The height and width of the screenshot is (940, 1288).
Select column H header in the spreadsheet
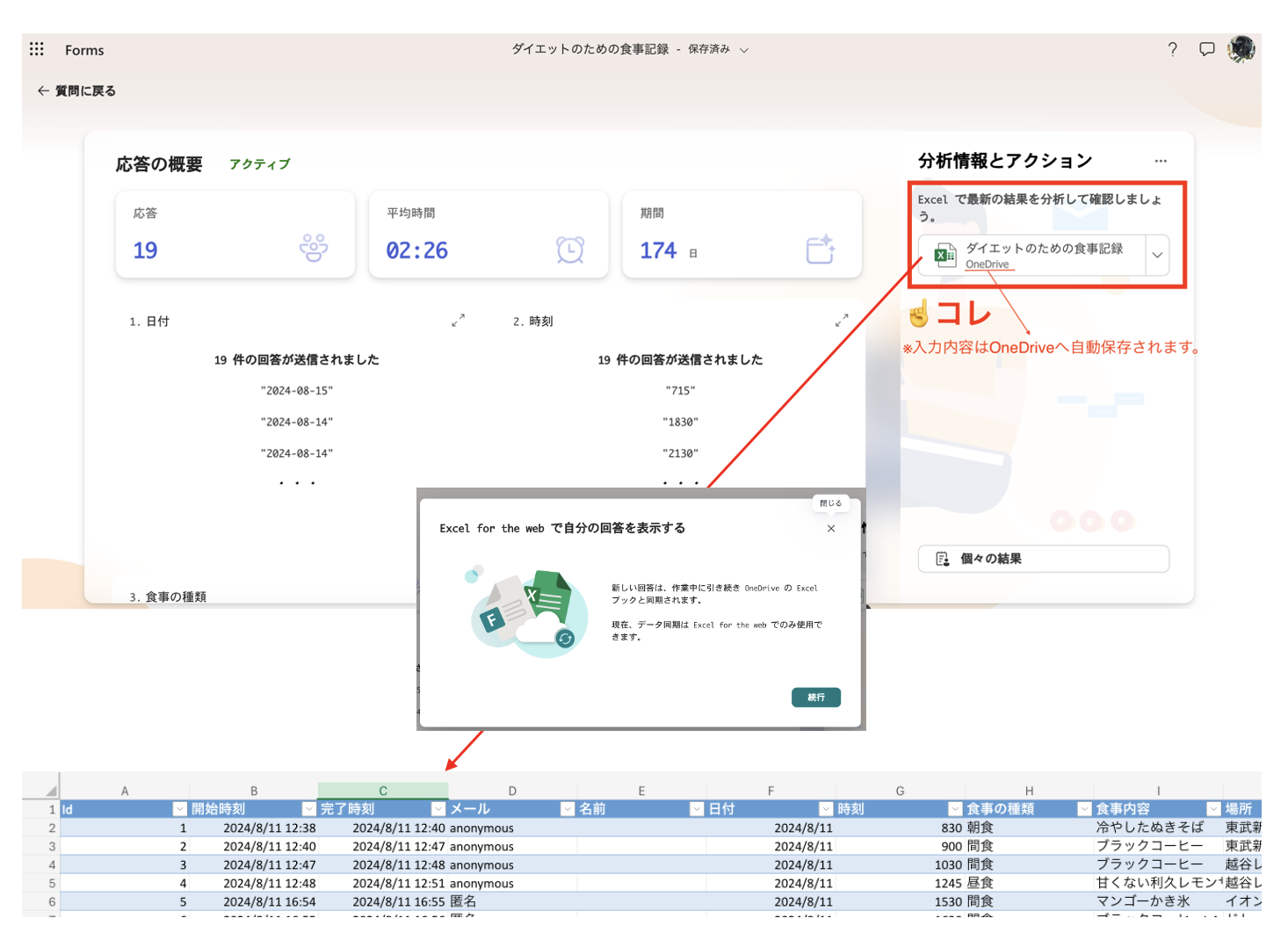click(x=1029, y=791)
